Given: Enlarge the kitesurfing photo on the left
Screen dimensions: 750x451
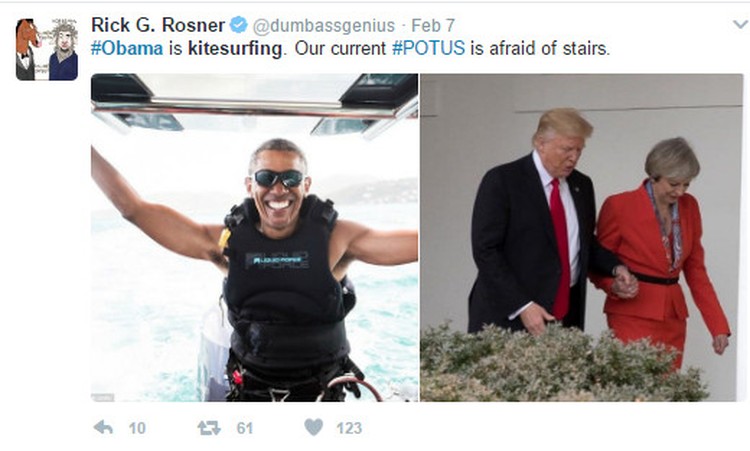Looking at the screenshot, I should [254, 237].
